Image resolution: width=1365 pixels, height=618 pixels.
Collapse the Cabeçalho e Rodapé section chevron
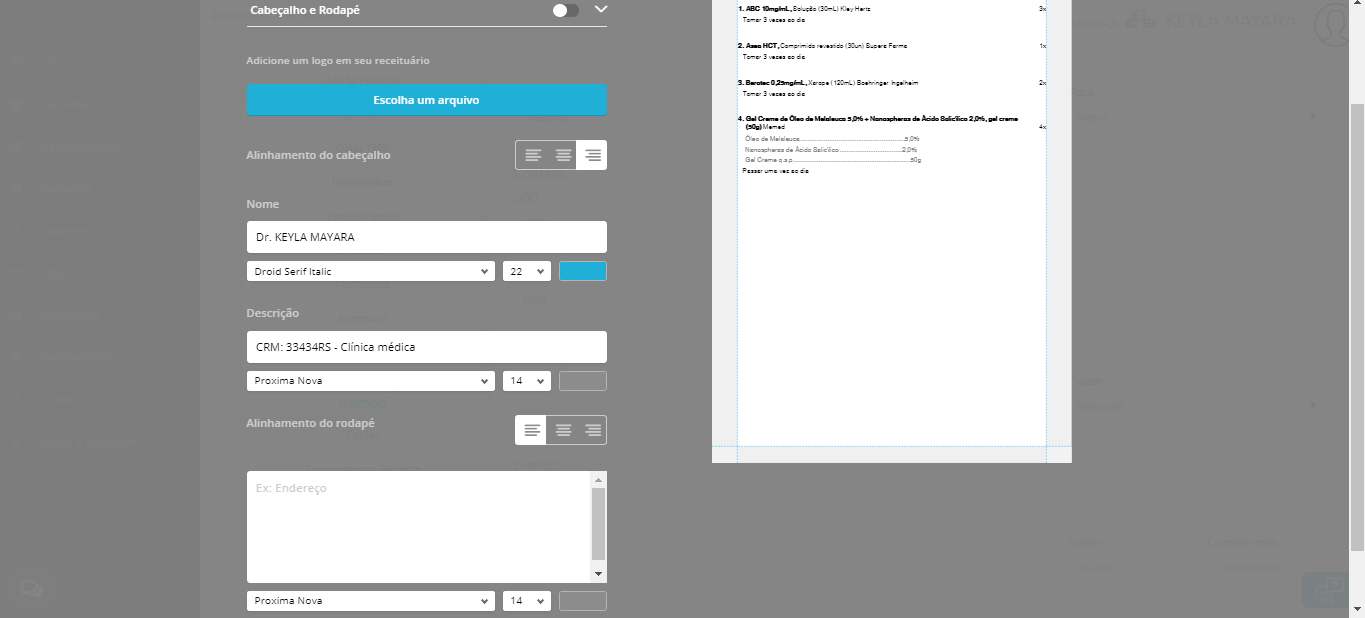point(600,9)
